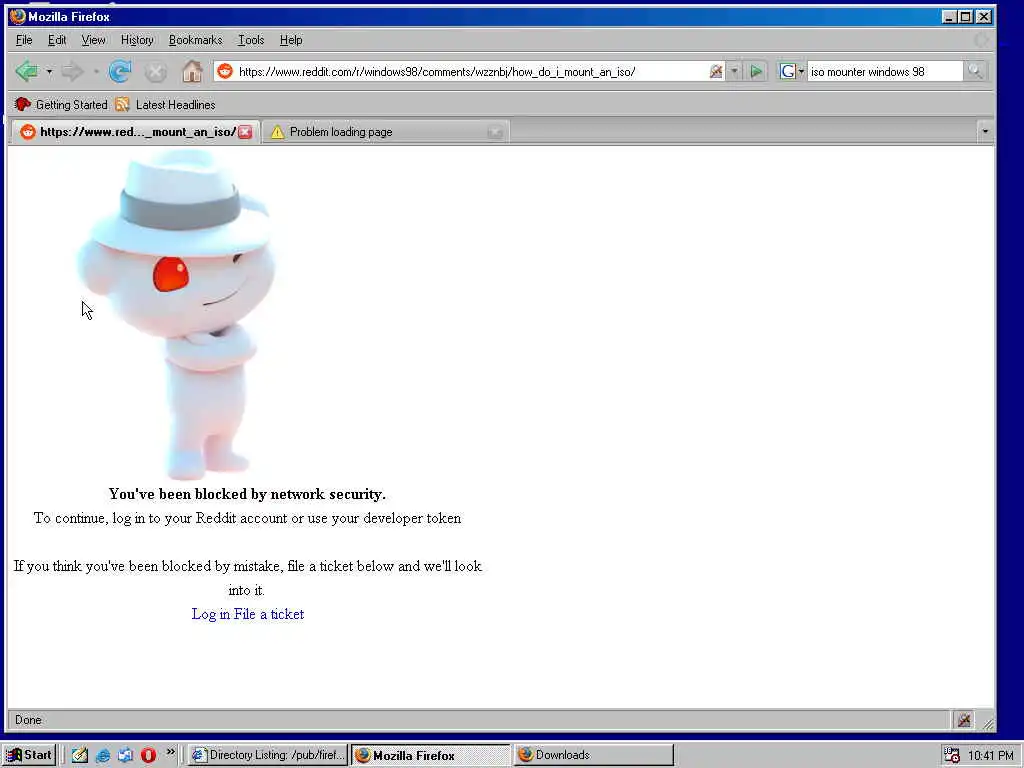
Task: Open the Edit menu
Action: tap(57, 40)
